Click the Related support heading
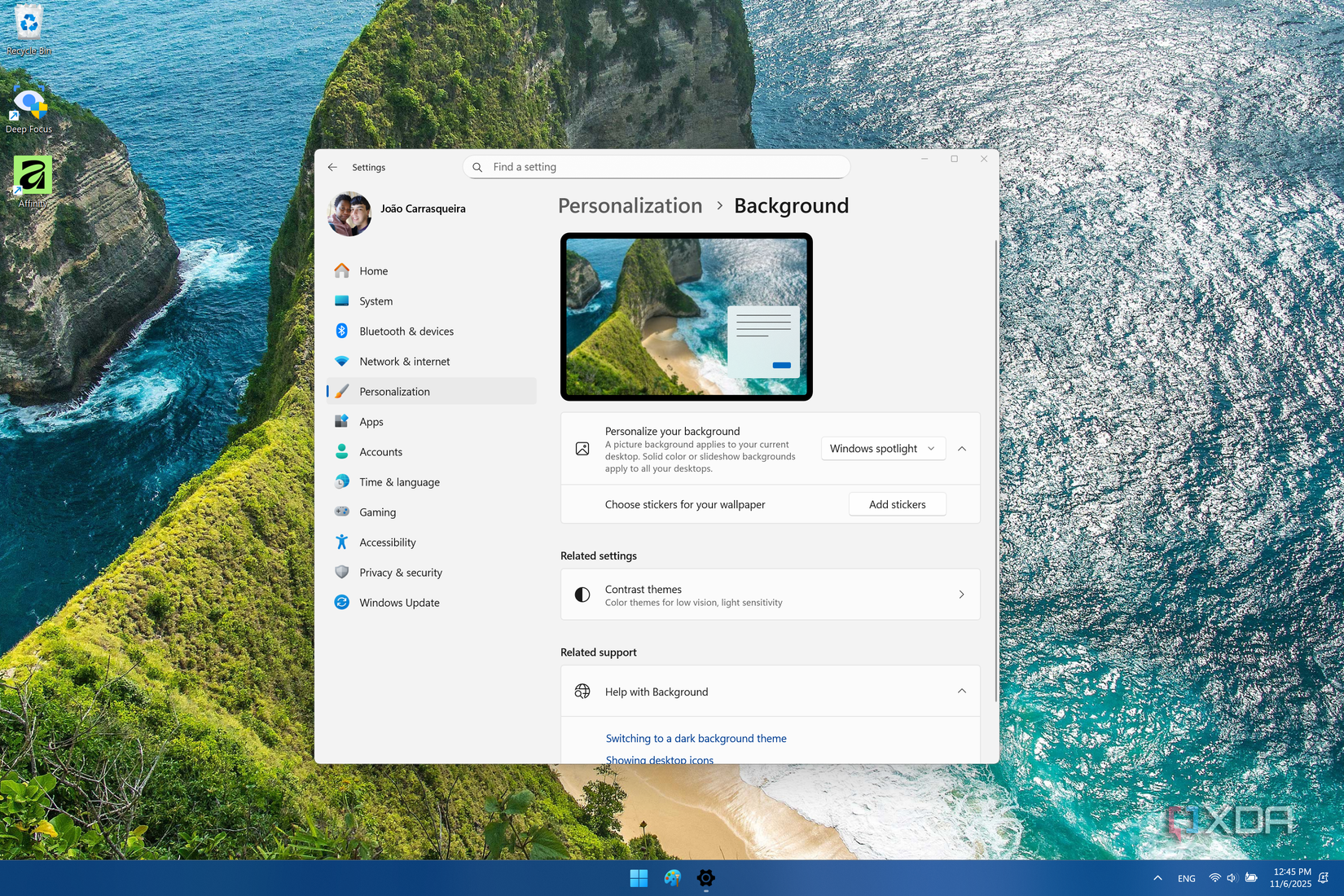1344x896 pixels. [599, 652]
